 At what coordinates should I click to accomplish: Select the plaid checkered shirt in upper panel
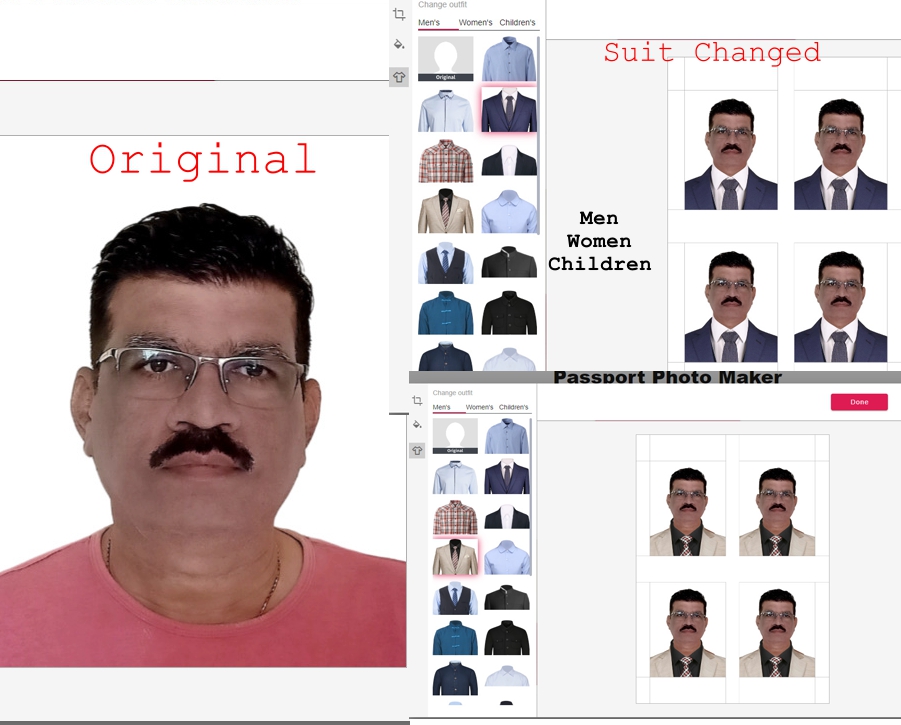pos(445,161)
